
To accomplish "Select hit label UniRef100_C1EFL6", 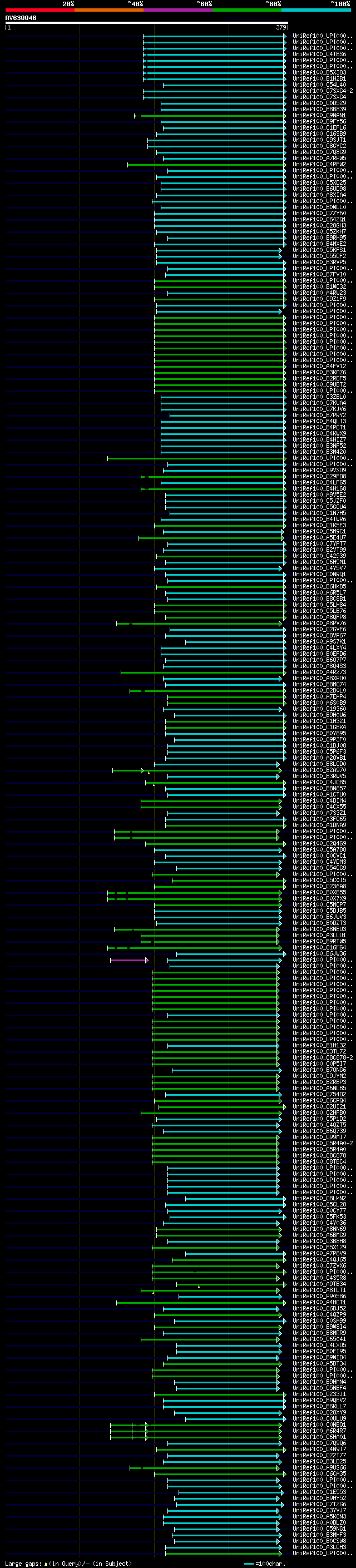I will pos(319,128).
